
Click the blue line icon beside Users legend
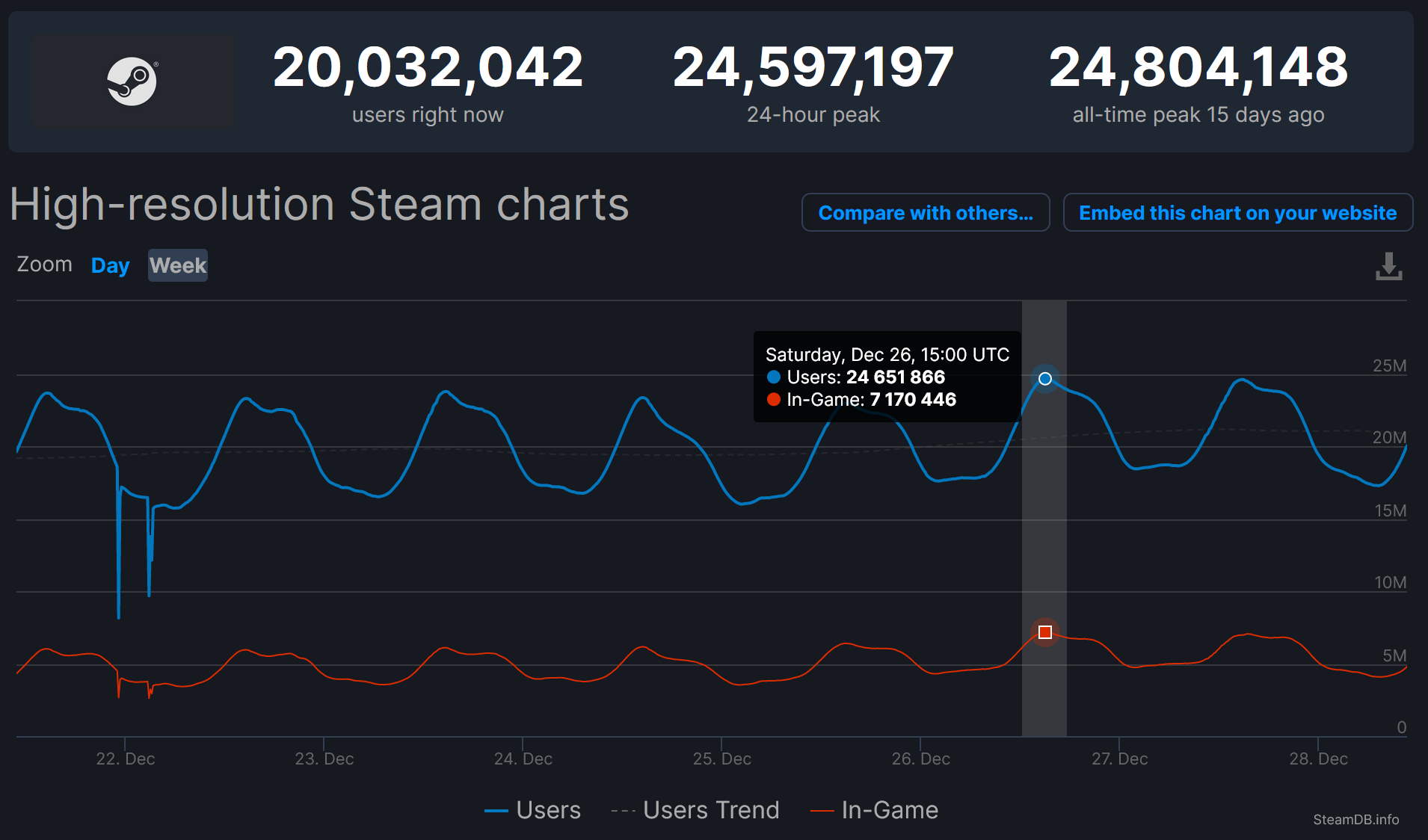496,809
